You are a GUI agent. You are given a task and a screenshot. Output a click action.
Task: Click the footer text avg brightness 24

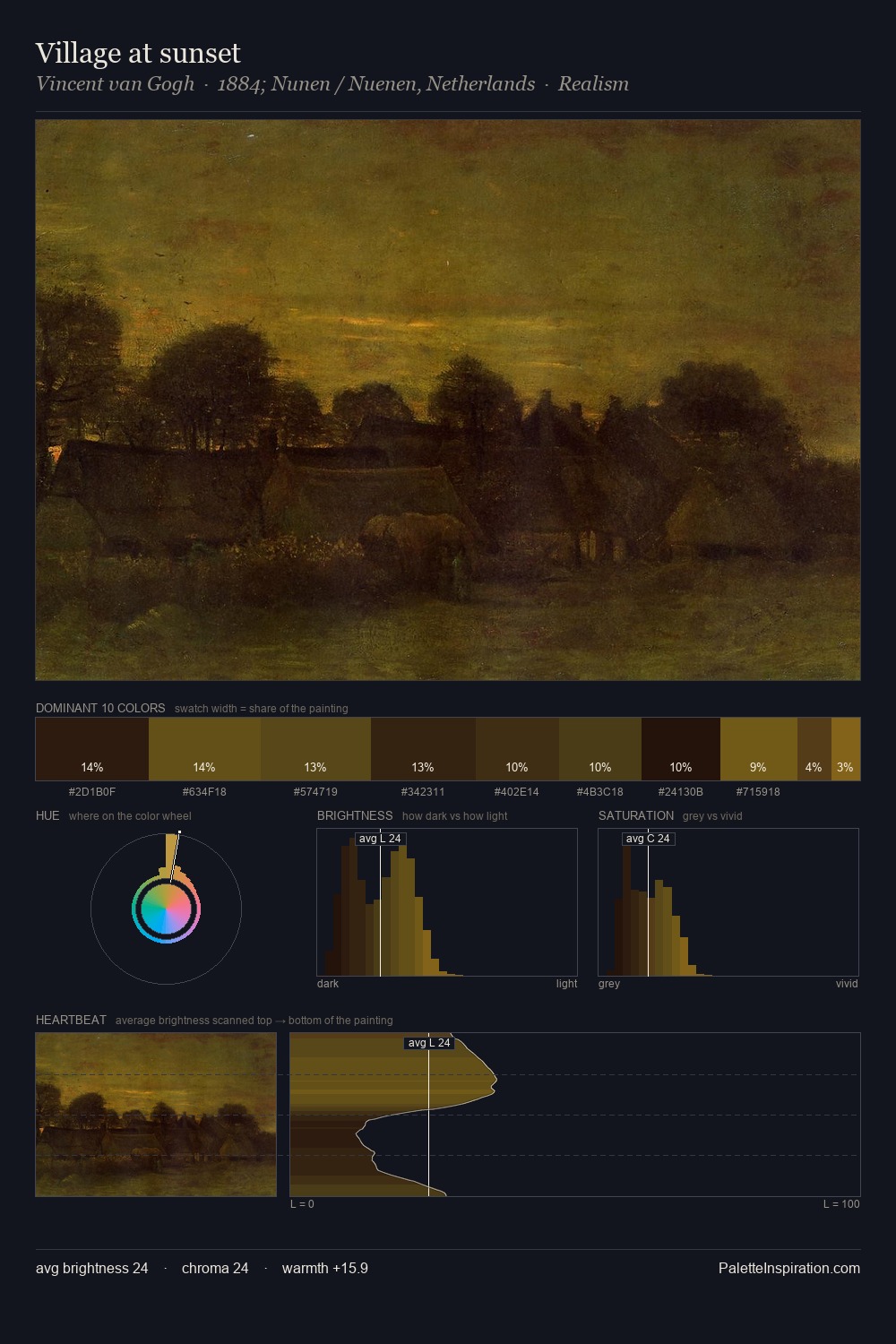tap(92, 1269)
